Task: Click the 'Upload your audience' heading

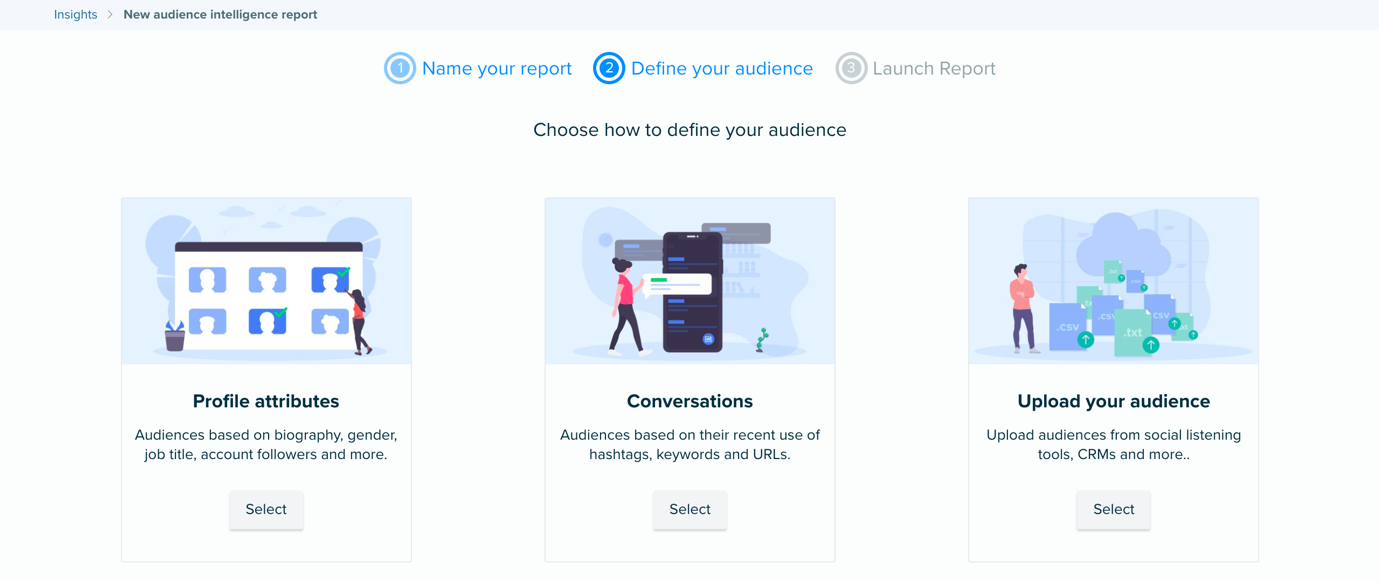Action: (1113, 401)
